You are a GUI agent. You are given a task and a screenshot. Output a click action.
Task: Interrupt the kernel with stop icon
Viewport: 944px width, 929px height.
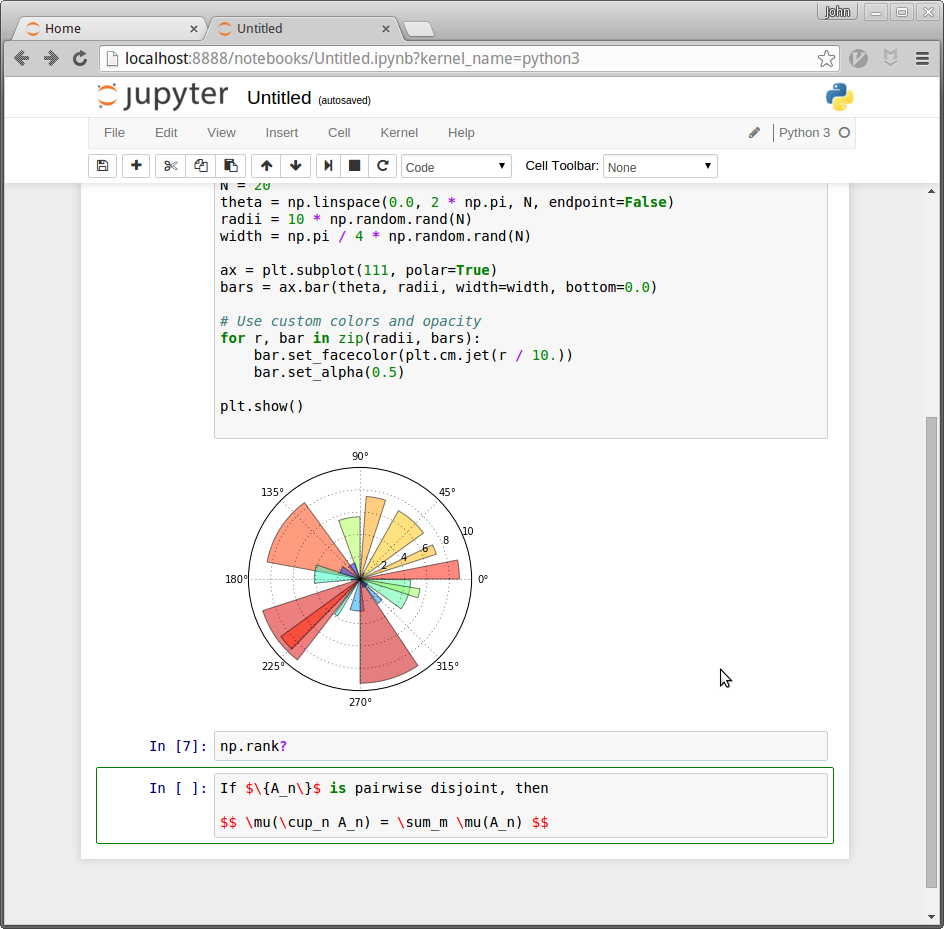[x=354, y=166]
